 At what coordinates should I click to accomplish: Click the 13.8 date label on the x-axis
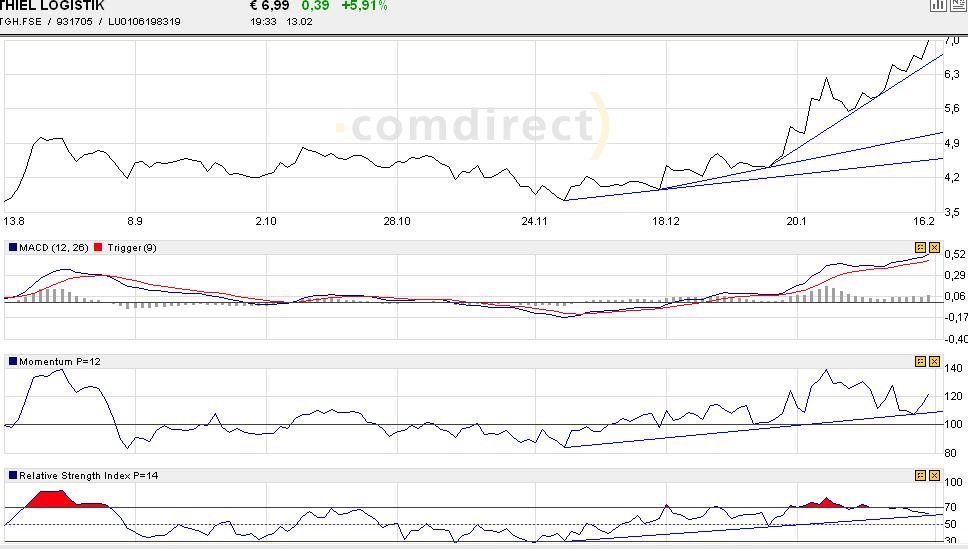(14, 221)
